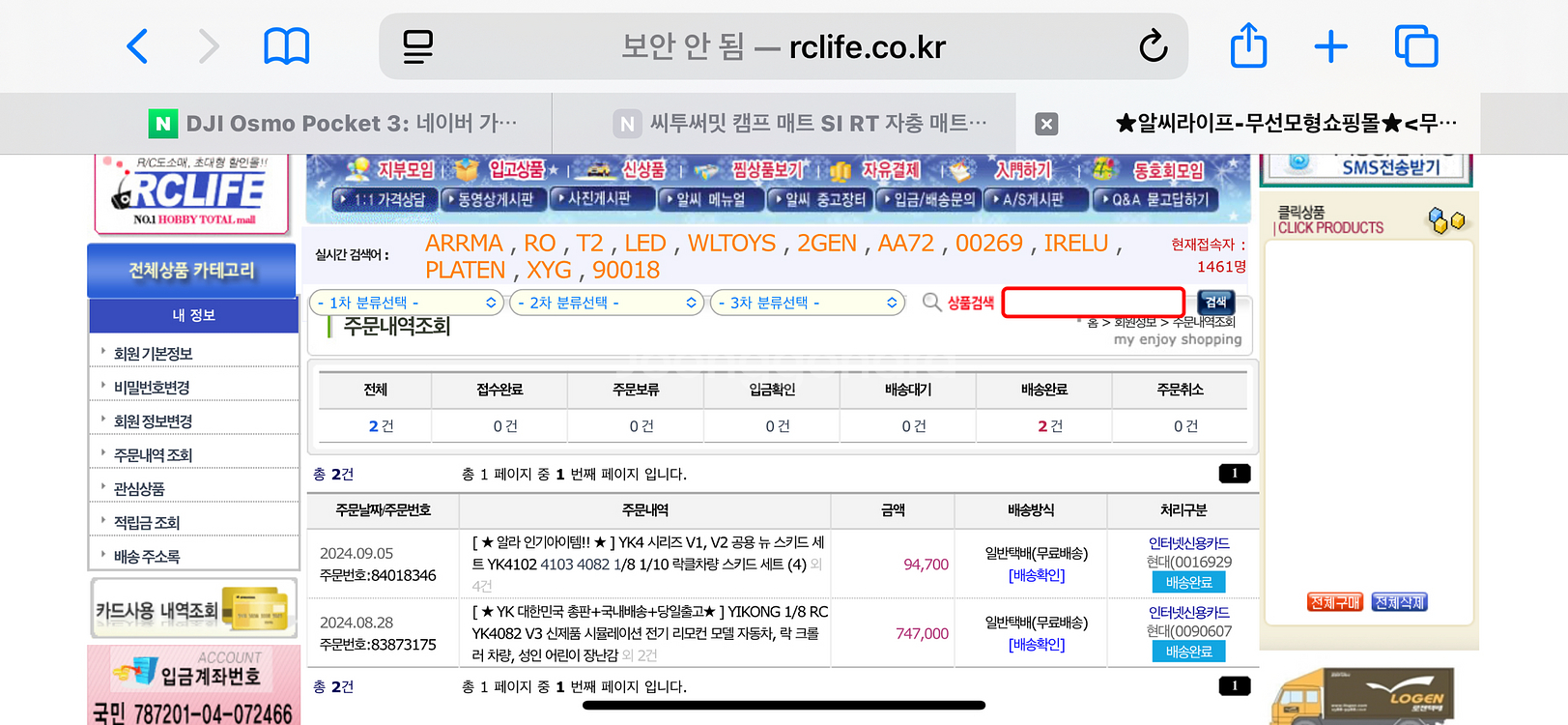The image size is (1568, 725).
Task: Click the 동영상게시판 button
Action: point(494,199)
